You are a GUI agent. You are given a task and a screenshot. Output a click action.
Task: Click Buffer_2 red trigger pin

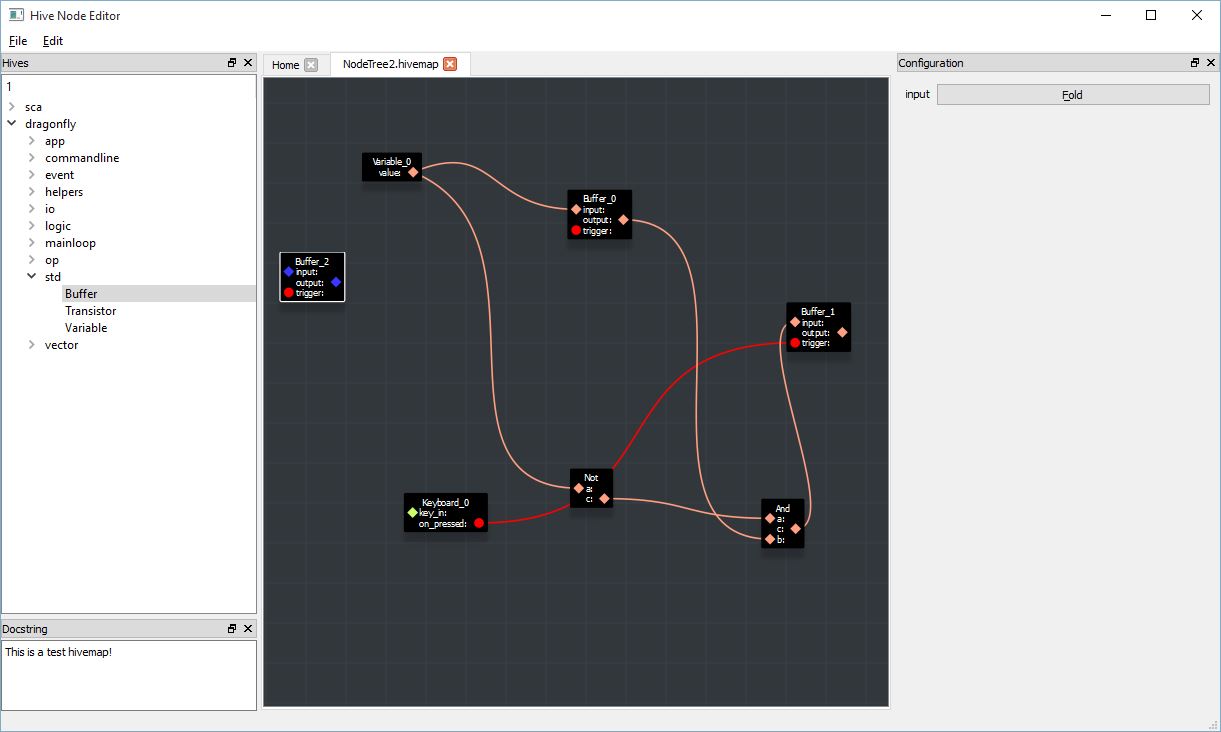click(289, 293)
